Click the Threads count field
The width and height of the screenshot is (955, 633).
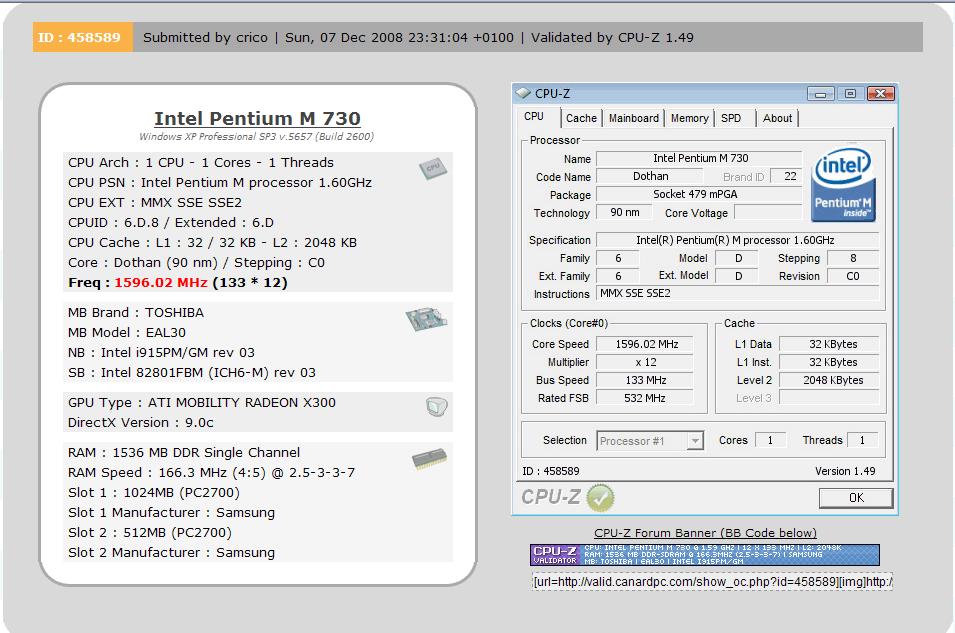tap(862, 440)
